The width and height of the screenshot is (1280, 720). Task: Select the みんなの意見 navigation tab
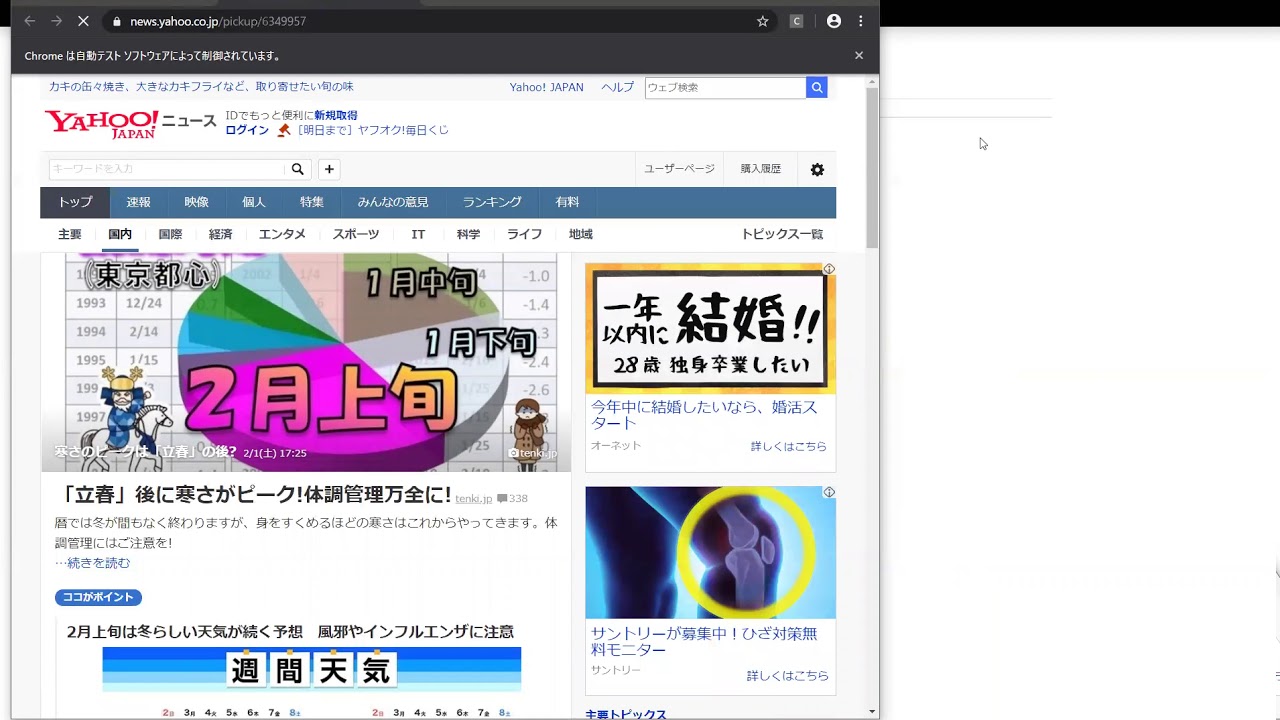pos(393,202)
